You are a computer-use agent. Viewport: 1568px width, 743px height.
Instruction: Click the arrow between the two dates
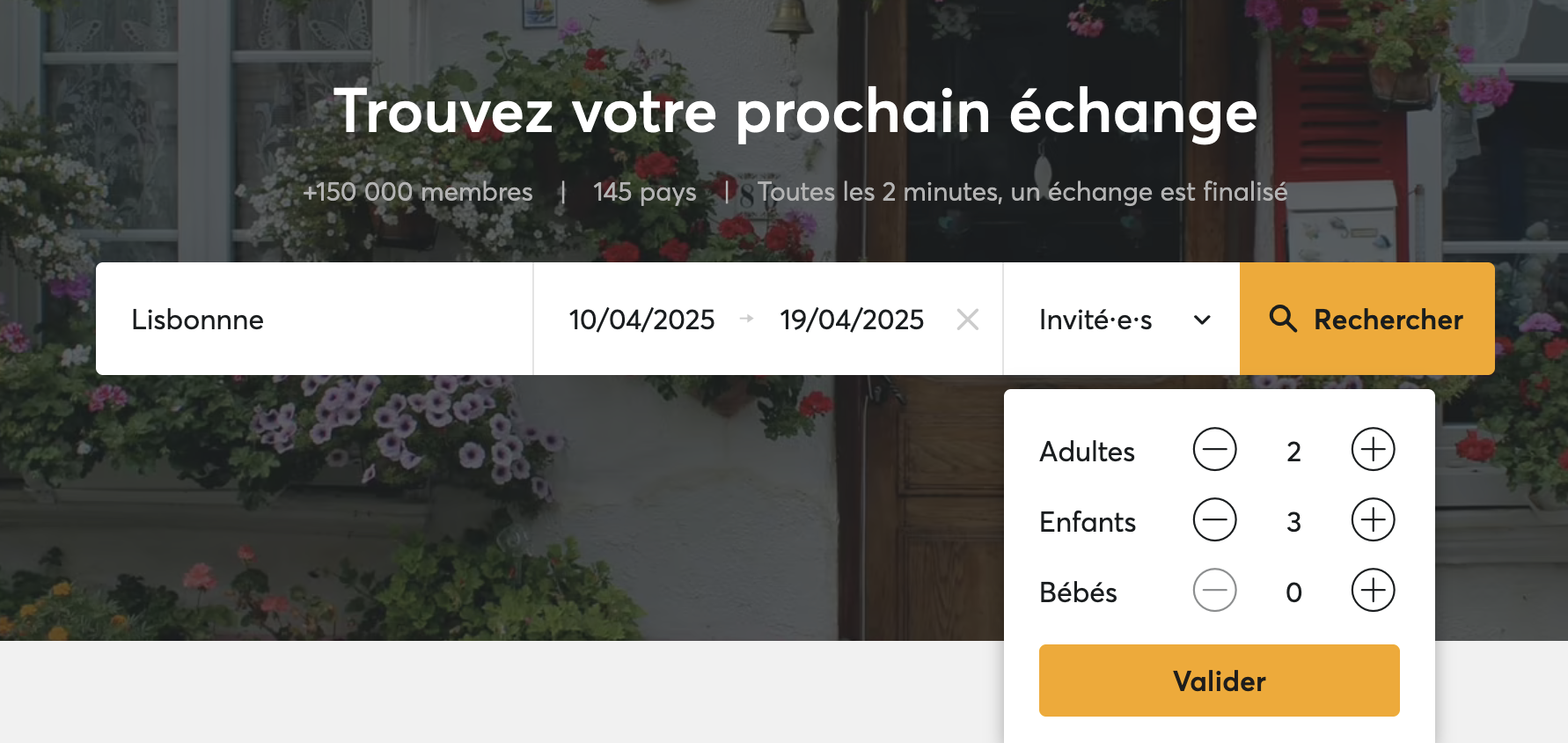click(x=746, y=320)
